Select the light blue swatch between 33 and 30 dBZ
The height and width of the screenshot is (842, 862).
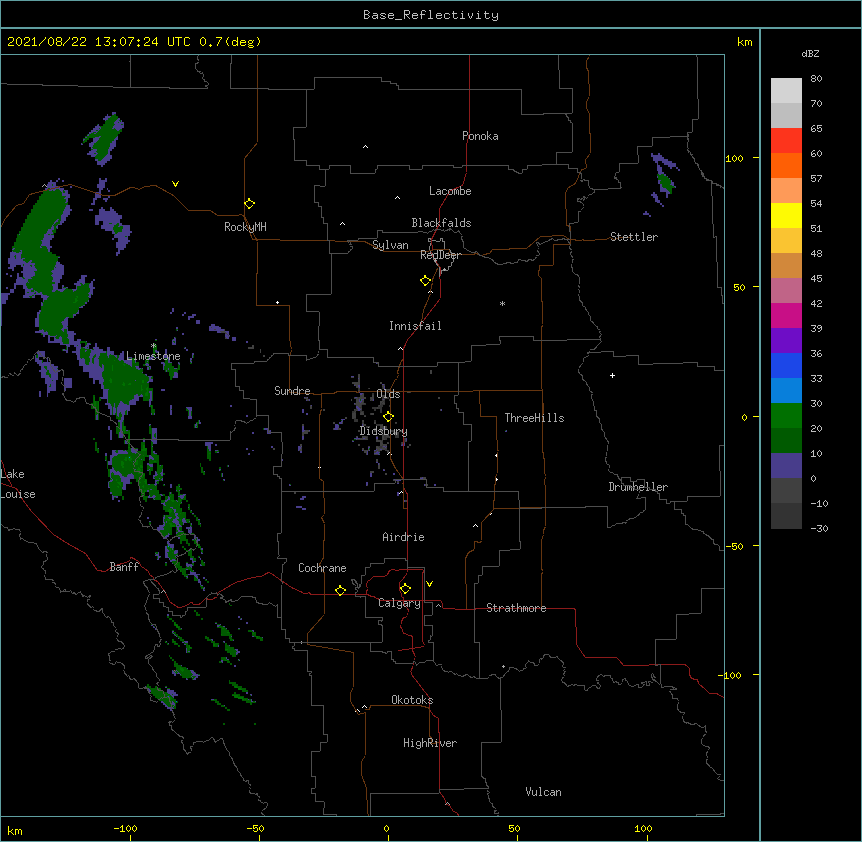coord(786,390)
